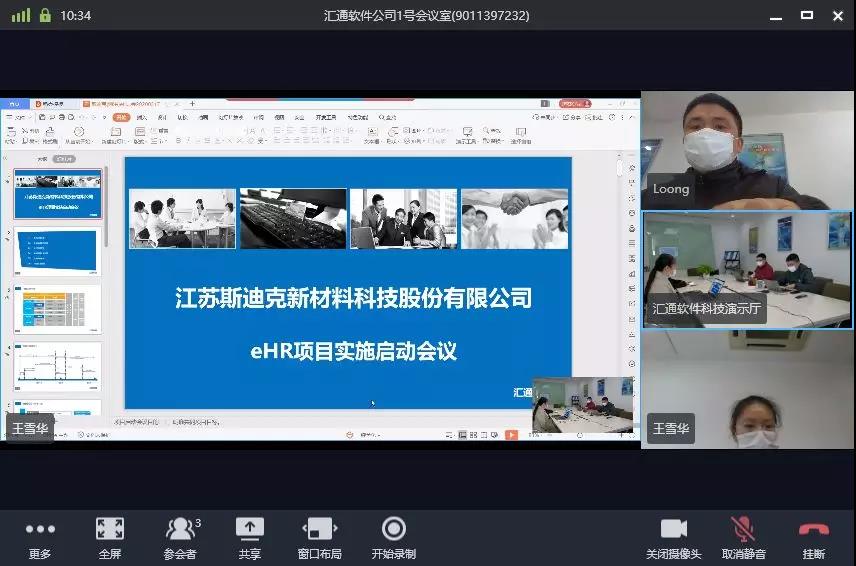Click 王雪华 name label on shared screen
856x566 pixels.
[30, 428]
